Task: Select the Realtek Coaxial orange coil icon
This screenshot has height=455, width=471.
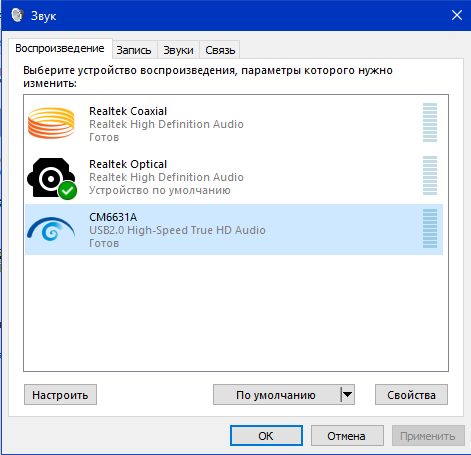Action: click(51, 123)
